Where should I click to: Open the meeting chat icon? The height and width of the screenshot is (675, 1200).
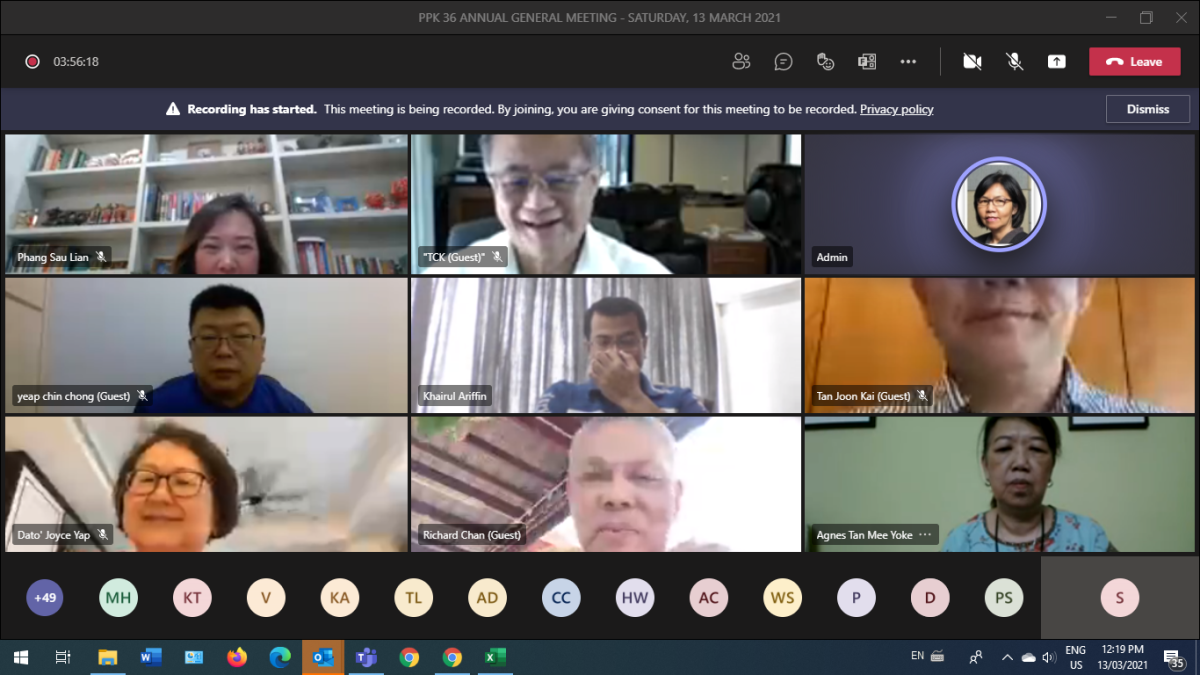tap(783, 61)
